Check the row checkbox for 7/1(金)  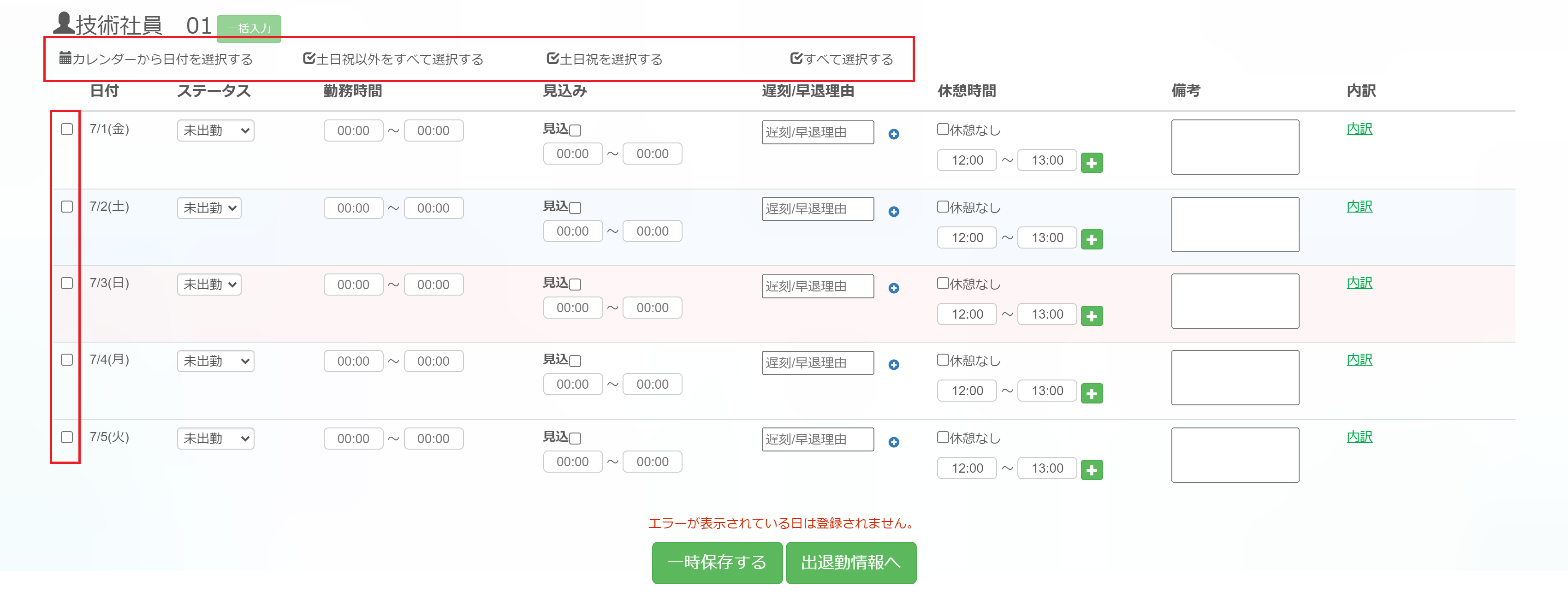coord(67,130)
